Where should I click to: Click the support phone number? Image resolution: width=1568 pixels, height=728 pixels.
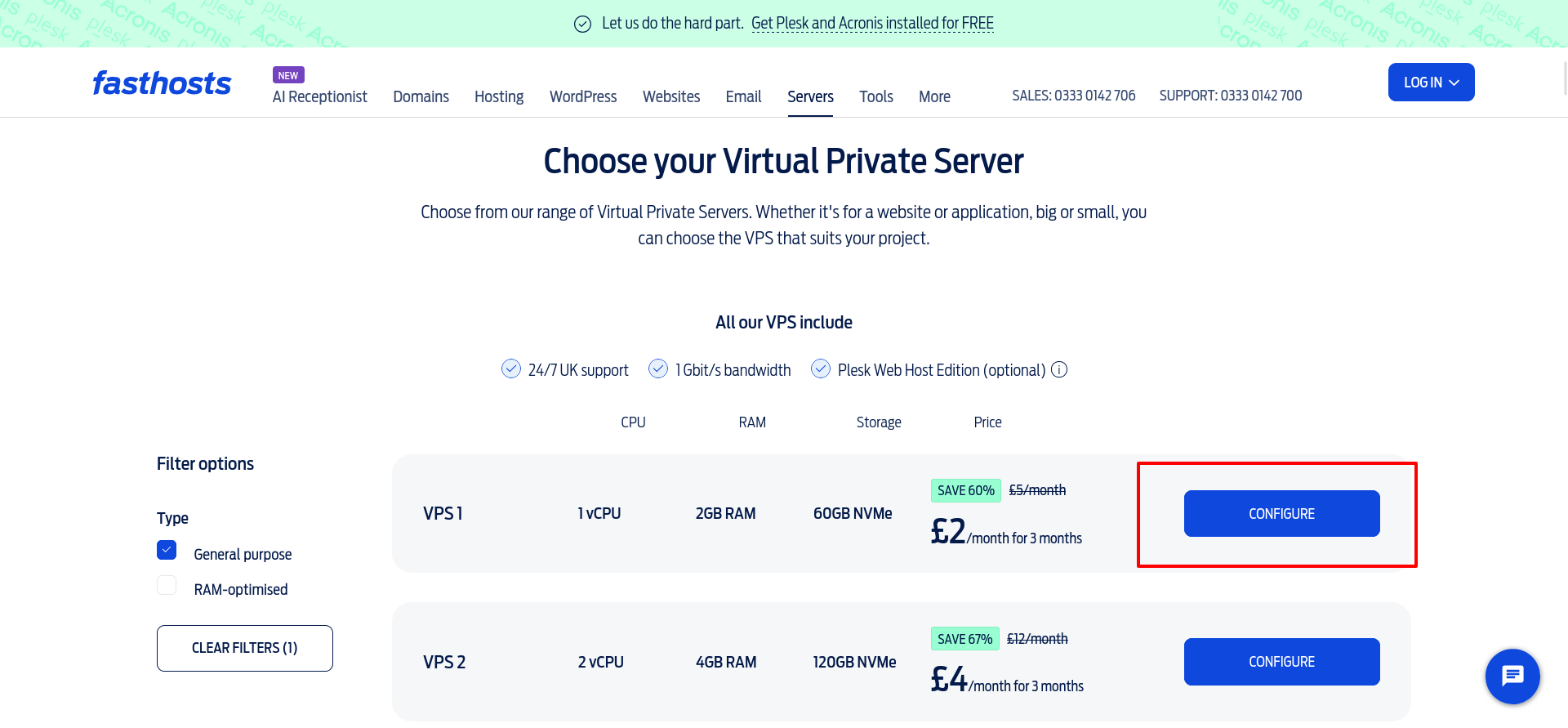(1231, 96)
